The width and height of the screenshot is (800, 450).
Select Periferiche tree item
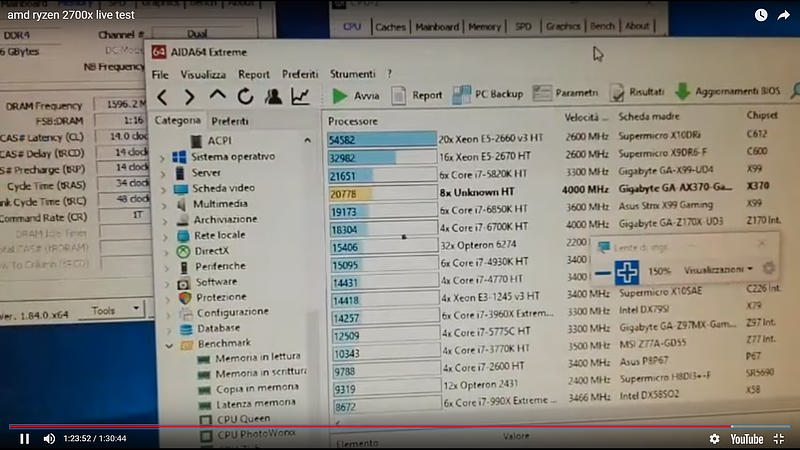[220, 266]
